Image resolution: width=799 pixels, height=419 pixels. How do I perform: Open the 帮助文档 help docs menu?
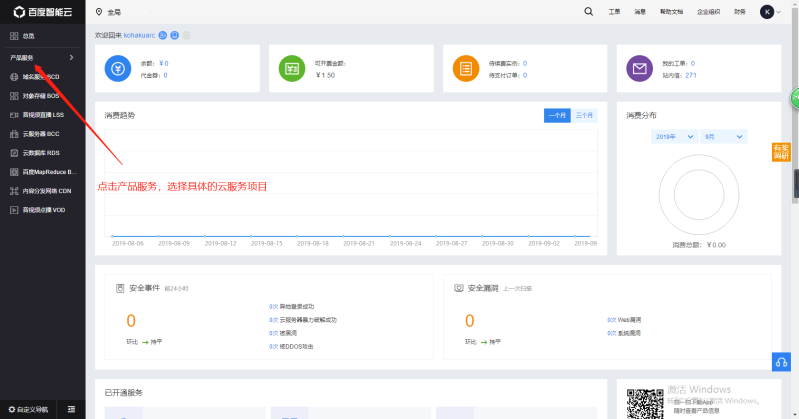[672, 12]
